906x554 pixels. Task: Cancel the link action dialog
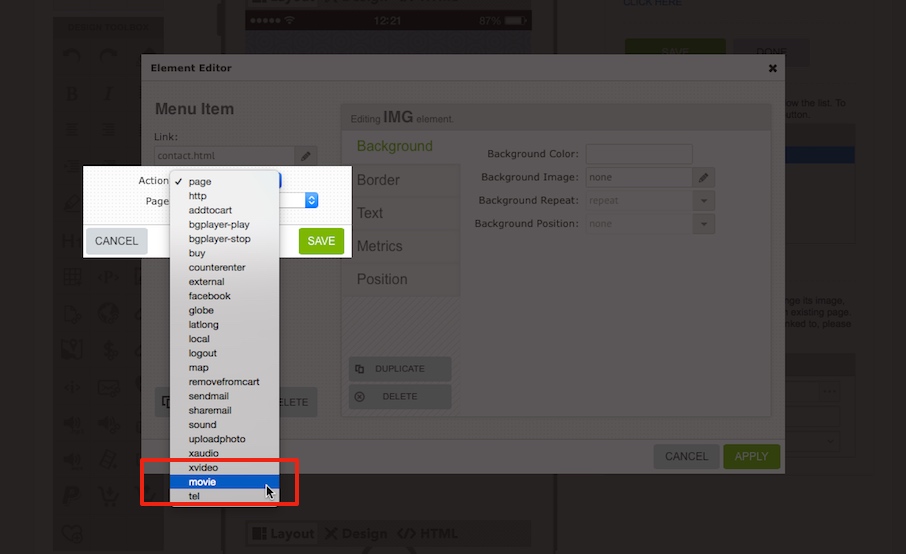[x=116, y=241]
